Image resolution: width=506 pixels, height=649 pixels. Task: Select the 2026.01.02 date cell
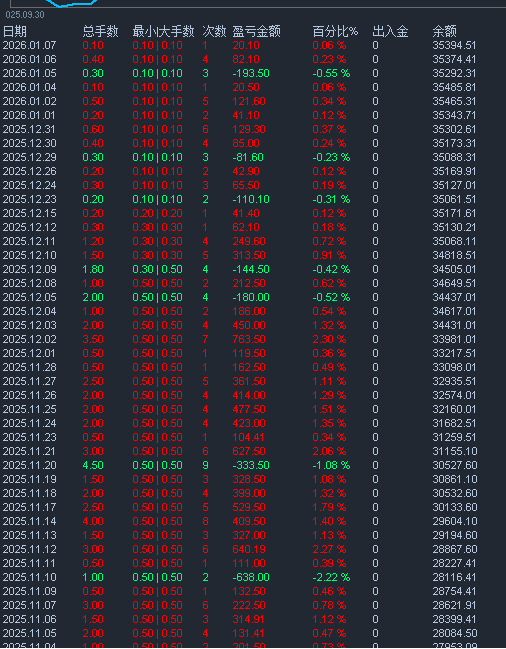click(29, 101)
